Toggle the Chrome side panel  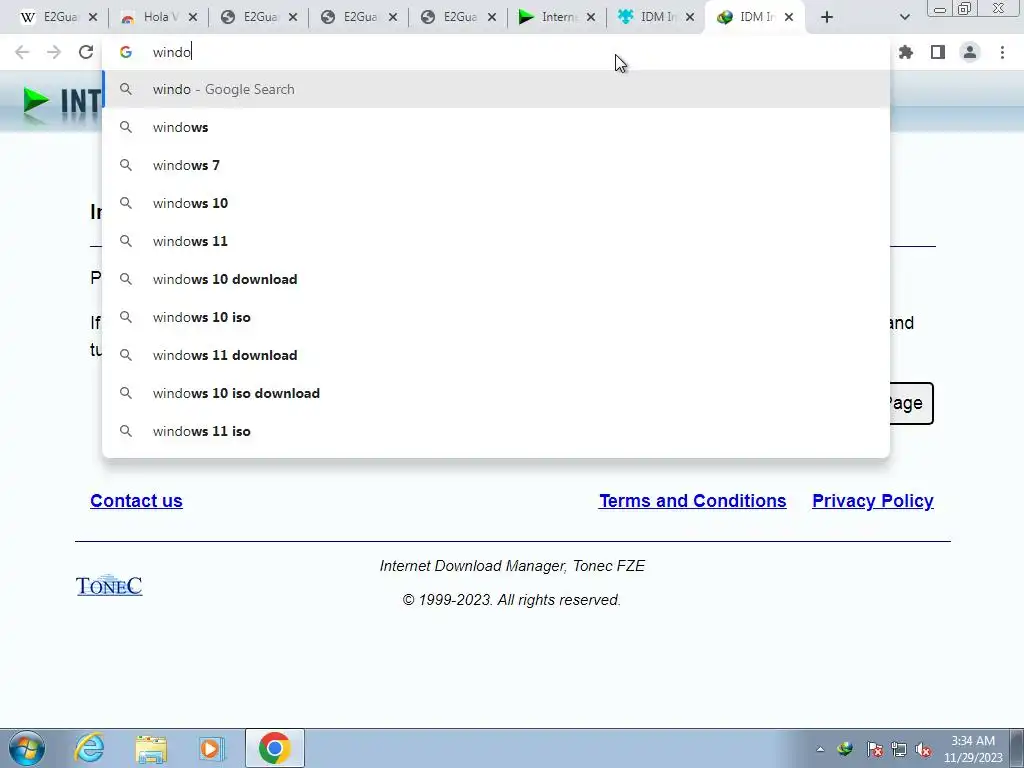938,52
